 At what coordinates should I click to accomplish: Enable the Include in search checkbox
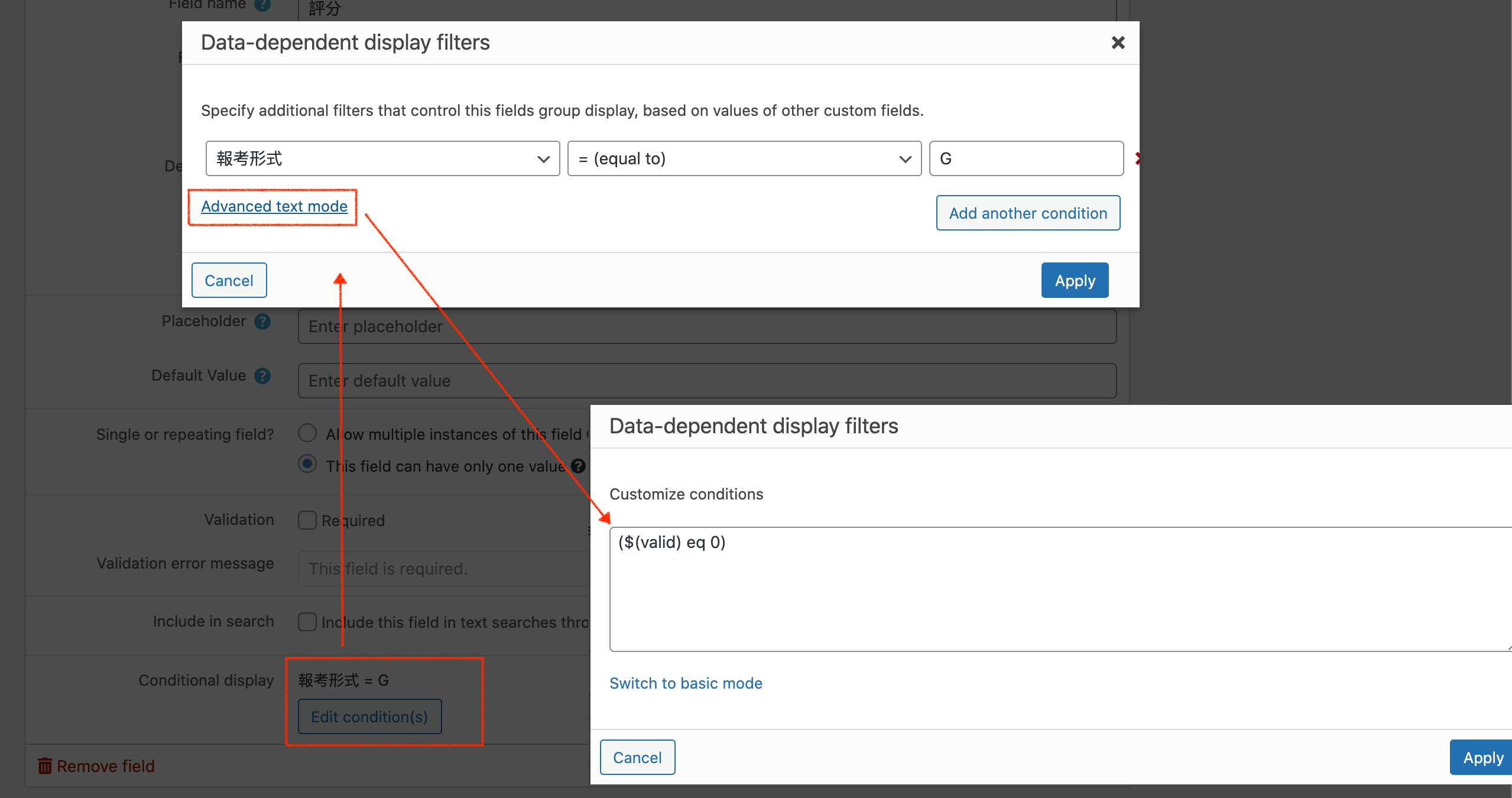(x=307, y=622)
